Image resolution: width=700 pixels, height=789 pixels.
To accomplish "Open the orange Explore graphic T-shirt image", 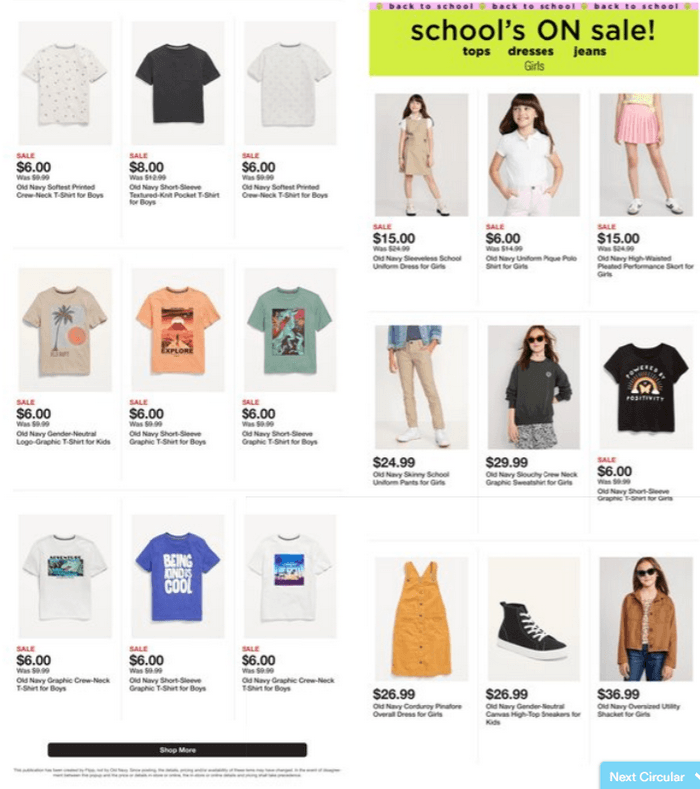I will (178, 330).
